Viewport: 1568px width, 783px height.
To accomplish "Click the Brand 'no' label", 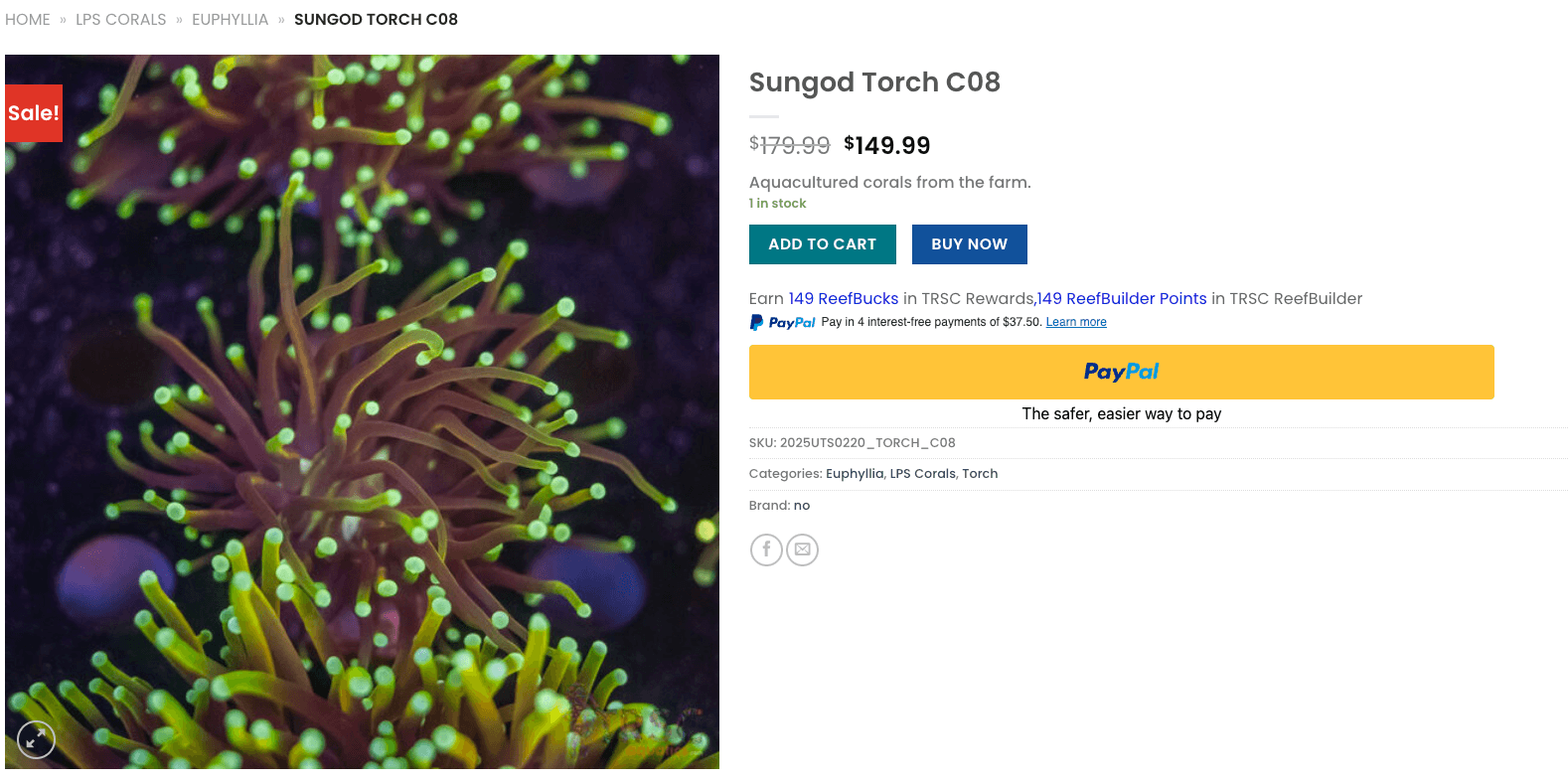I will tap(803, 505).
